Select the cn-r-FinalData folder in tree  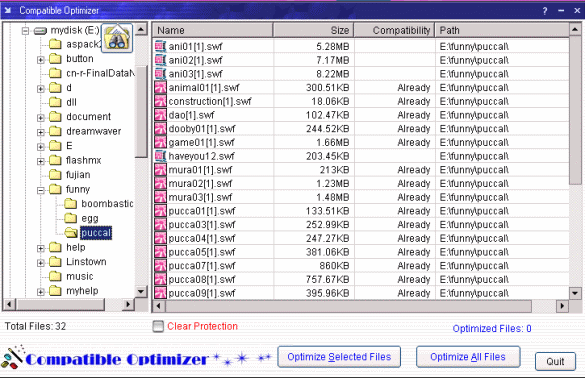(x=100, y=73)
